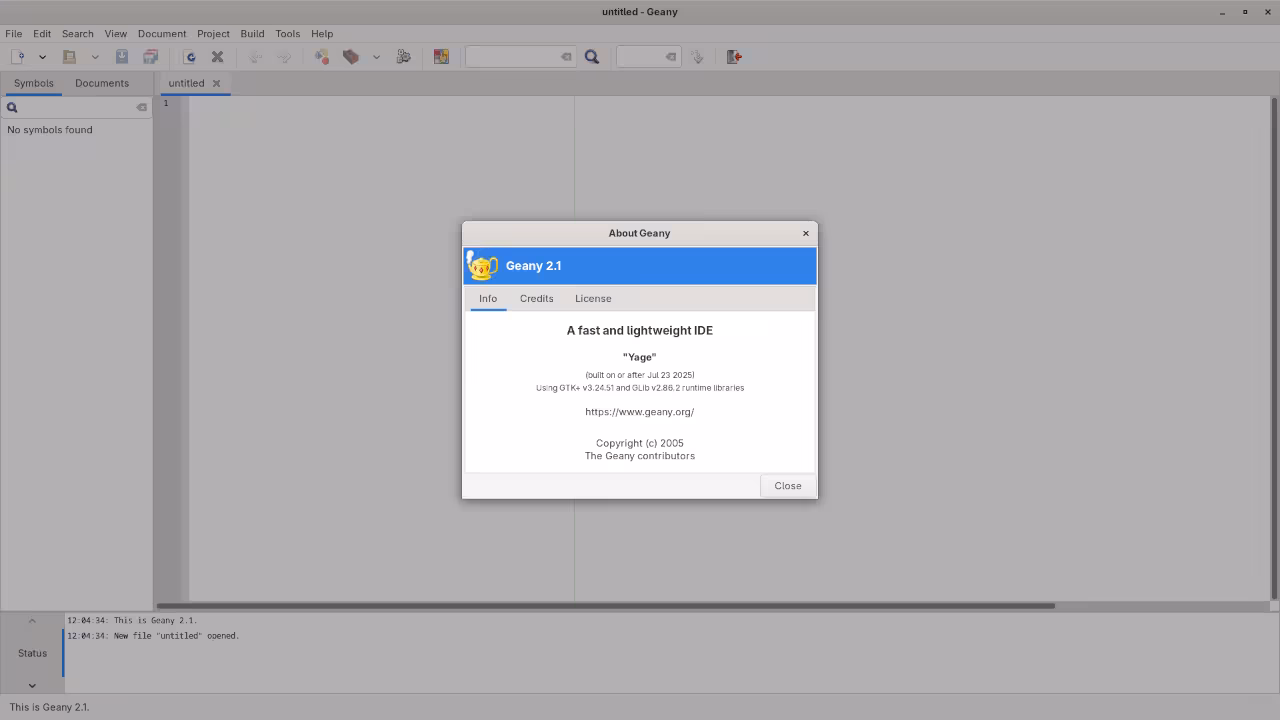
Task: Switch to the Credits tab
Action: click(536, 298)
